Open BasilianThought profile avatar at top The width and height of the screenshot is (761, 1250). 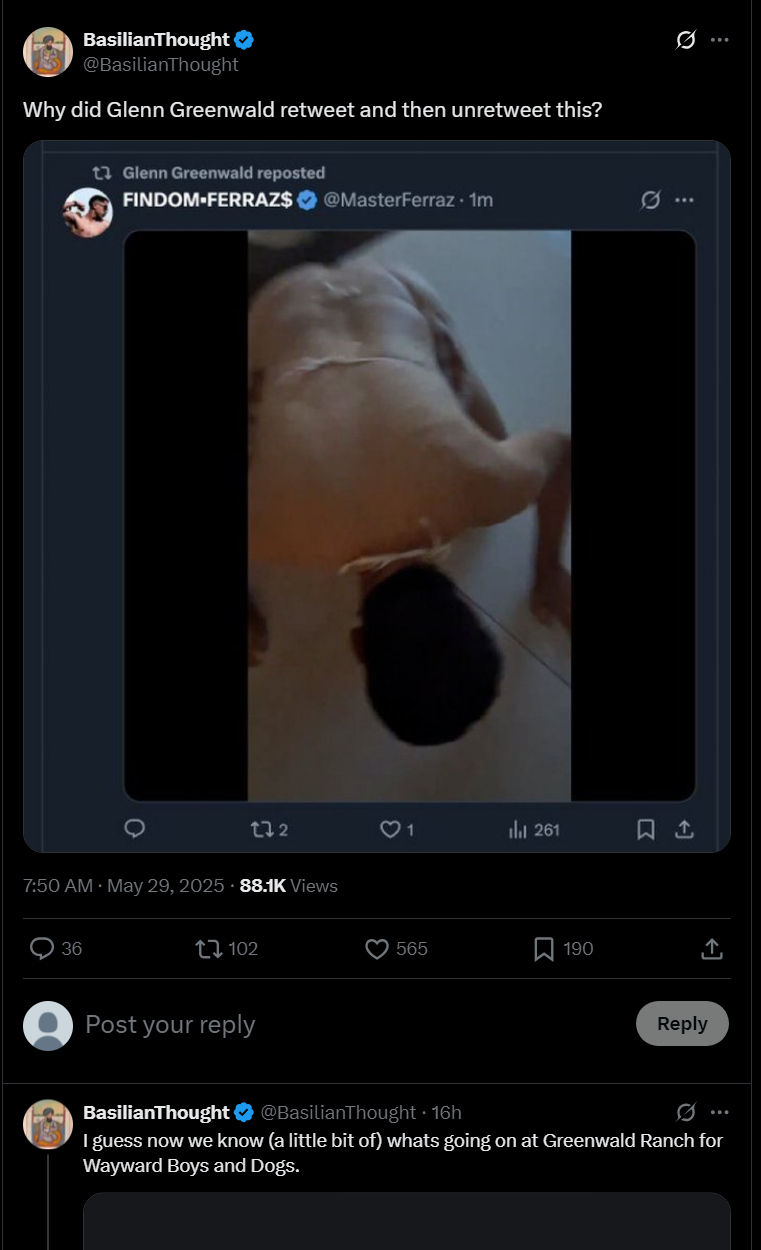tap(48, 52)
